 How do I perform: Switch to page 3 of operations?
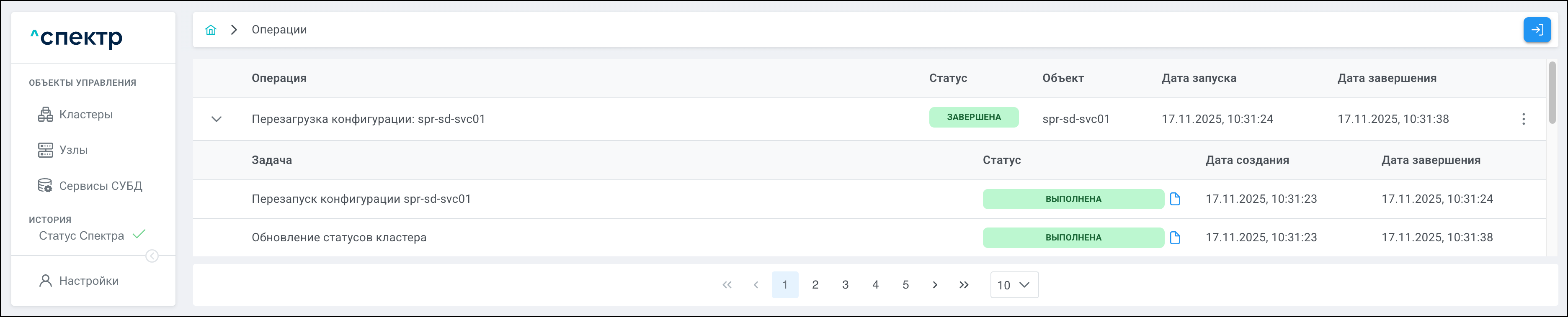[845, 285]
